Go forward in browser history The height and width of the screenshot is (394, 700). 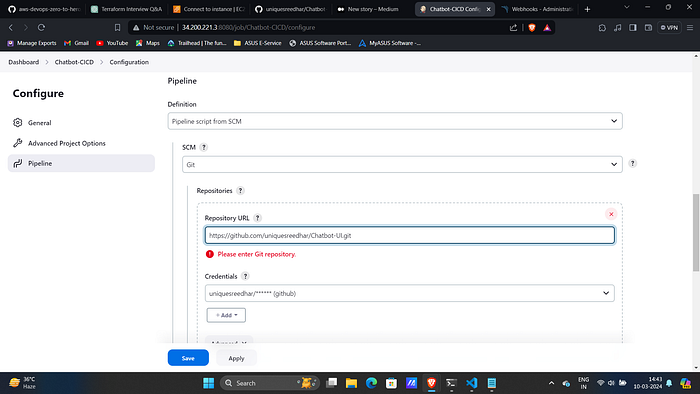pos(26,27)
